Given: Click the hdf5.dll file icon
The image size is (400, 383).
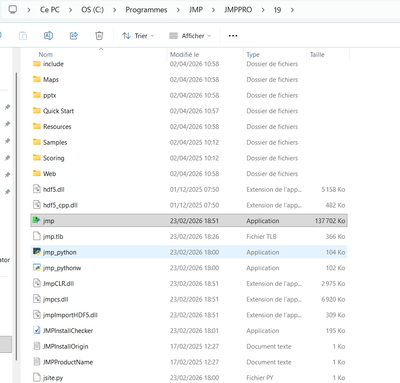Looking at the screenshot, I should [37, 189].
